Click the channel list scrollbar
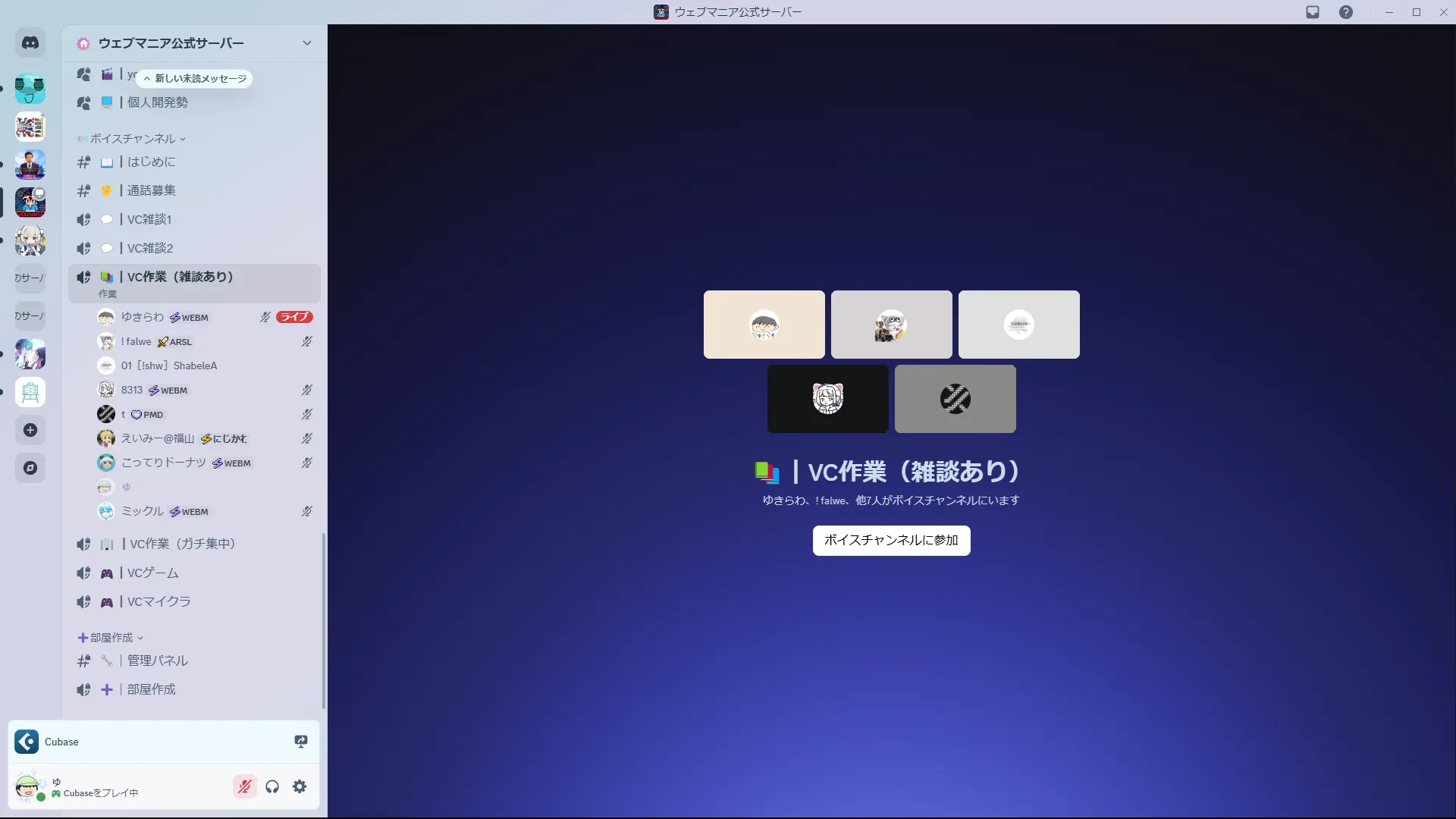Screen dimensions: 1456x819 point(324,620)
